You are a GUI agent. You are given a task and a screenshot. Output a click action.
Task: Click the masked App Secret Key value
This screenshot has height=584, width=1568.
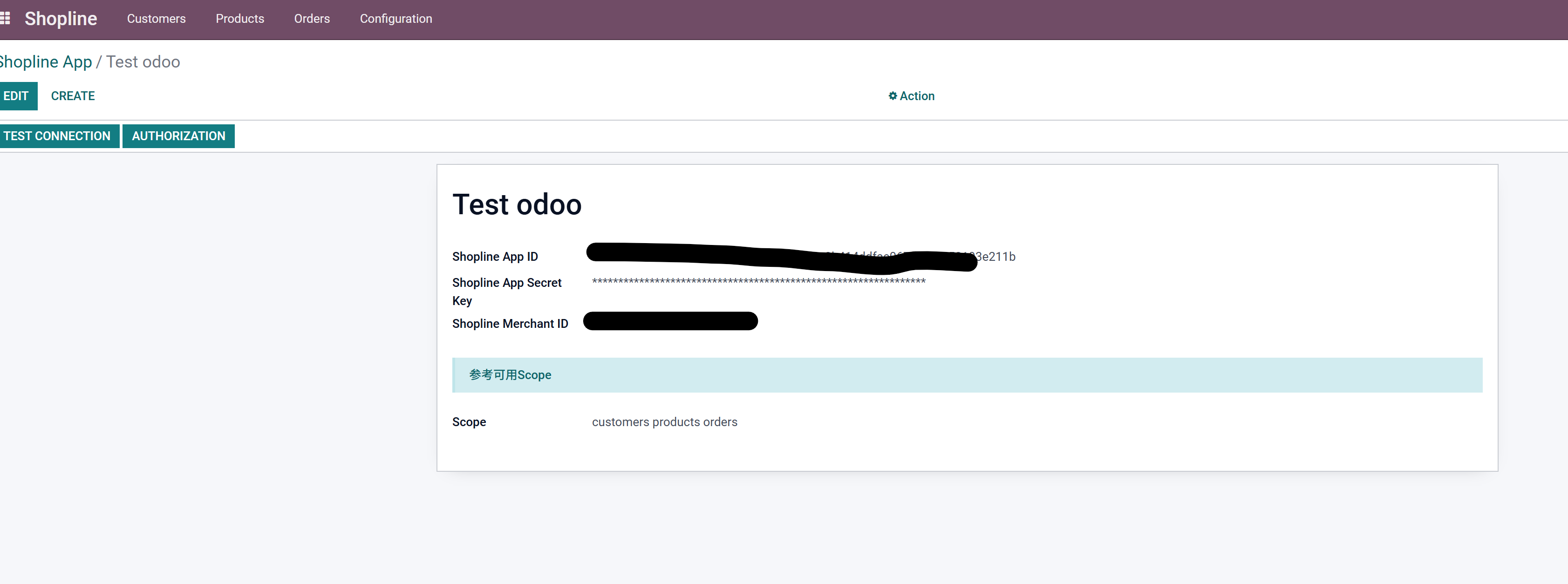(758, 282)
